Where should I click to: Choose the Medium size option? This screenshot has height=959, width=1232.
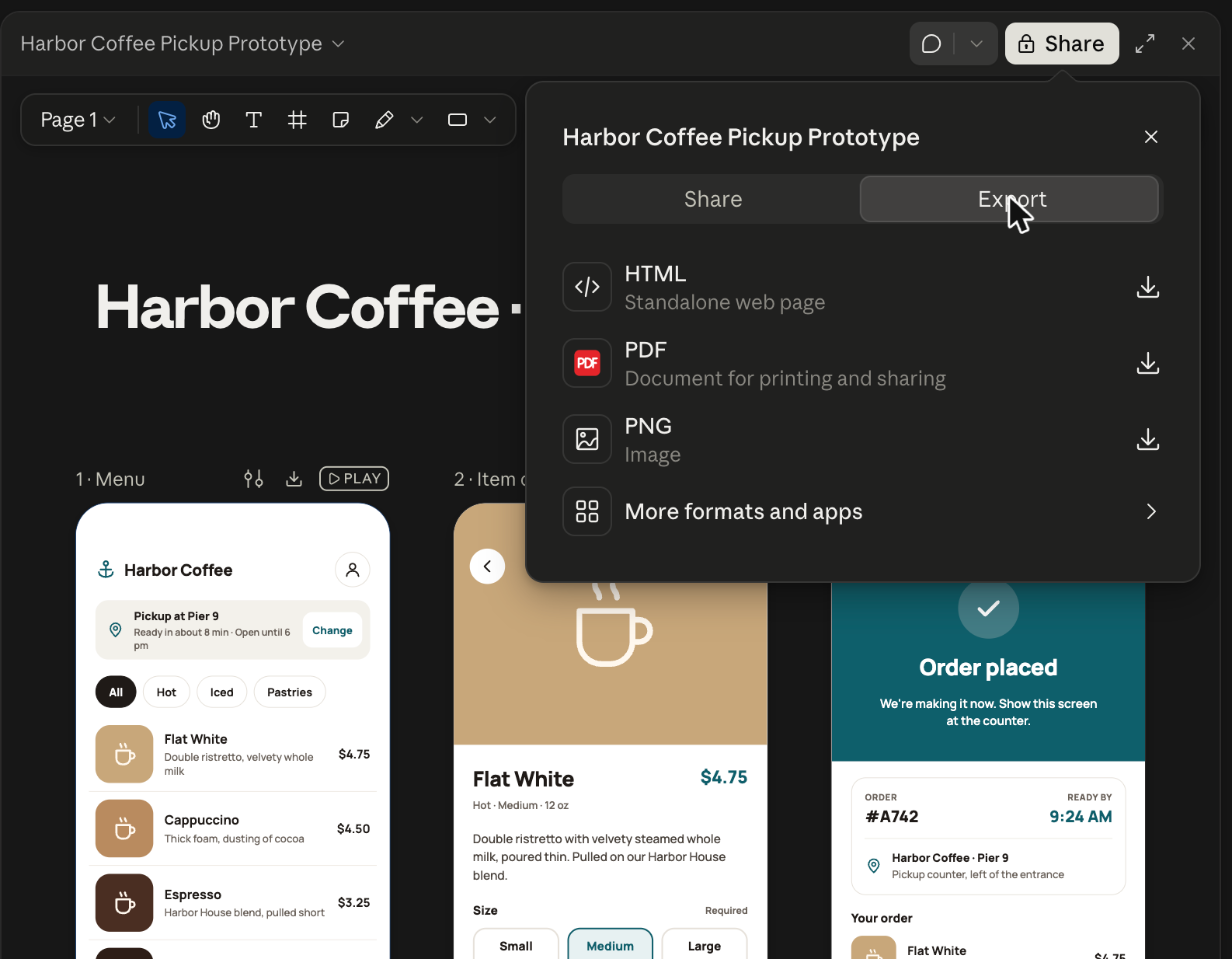coord(610,946)
